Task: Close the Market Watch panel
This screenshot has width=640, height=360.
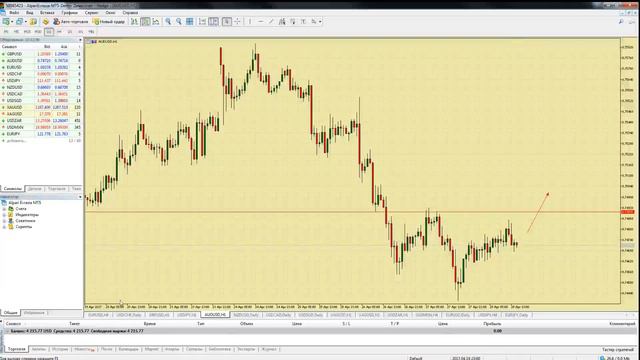Action: (80, 40)
